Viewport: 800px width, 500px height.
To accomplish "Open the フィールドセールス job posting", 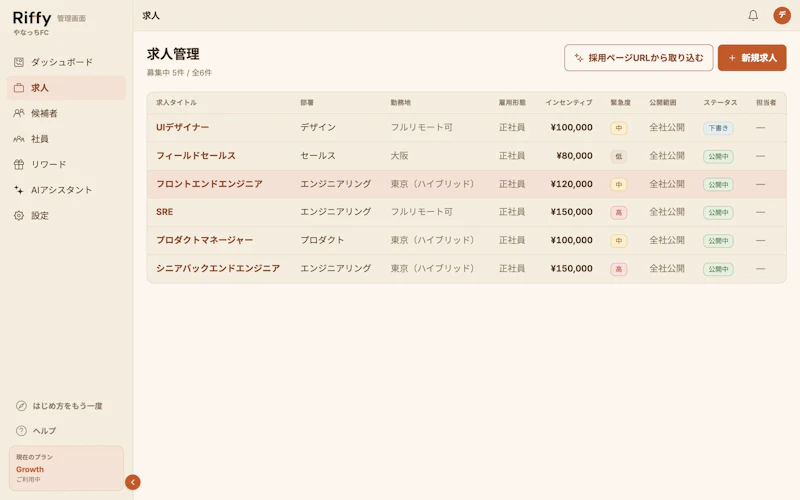I will pyautogui.click(x=196, y=156).
